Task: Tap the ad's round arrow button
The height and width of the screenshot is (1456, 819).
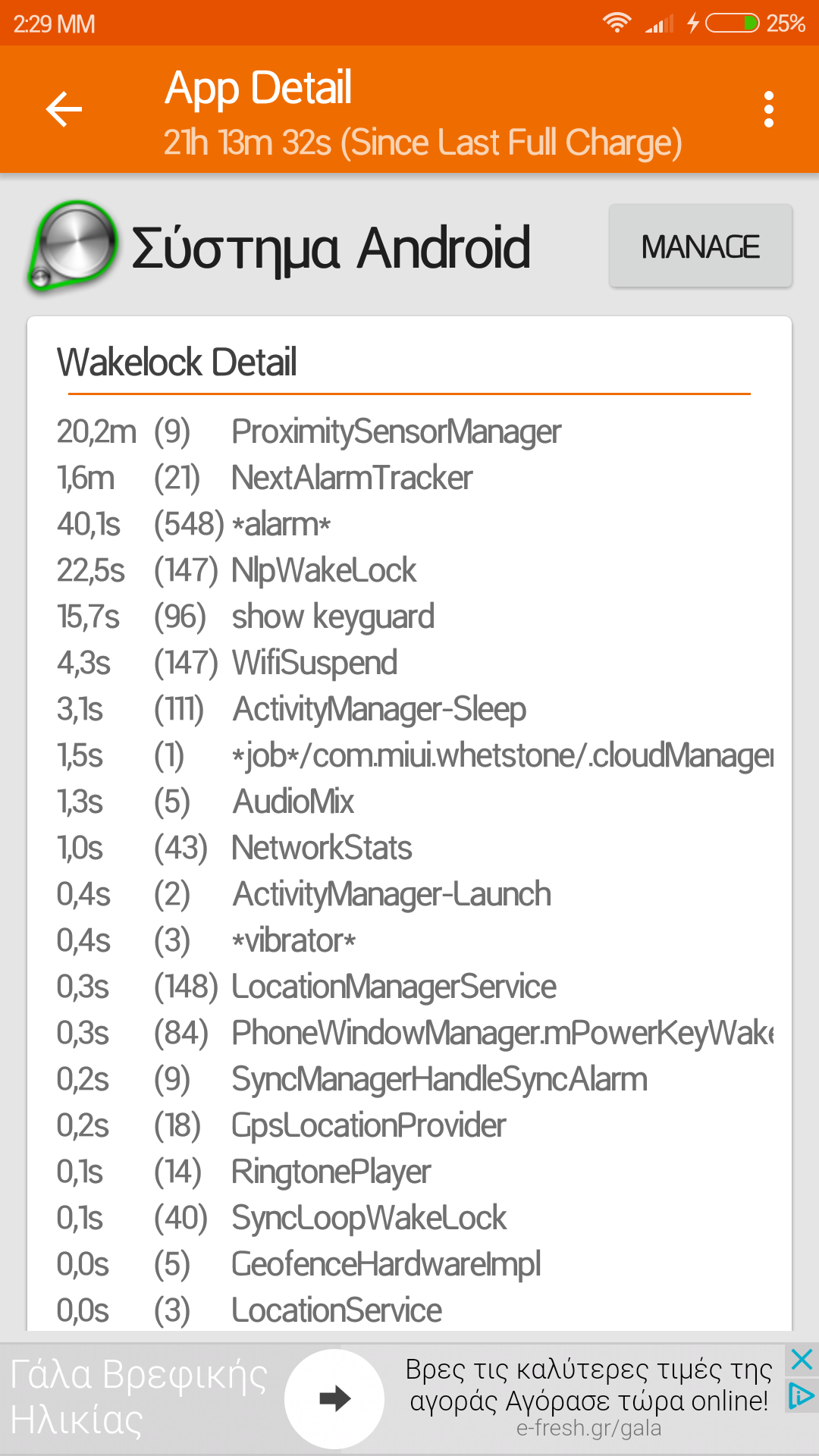Action: tap(334, 1398)
